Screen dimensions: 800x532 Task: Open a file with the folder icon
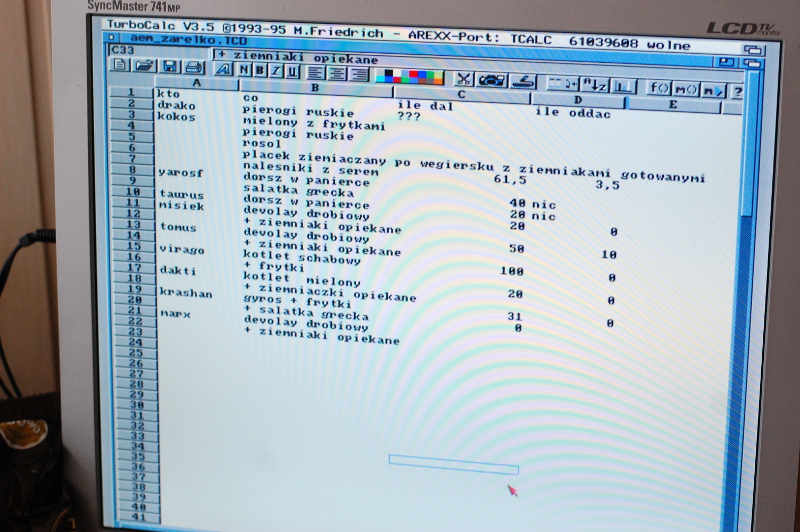144,67
